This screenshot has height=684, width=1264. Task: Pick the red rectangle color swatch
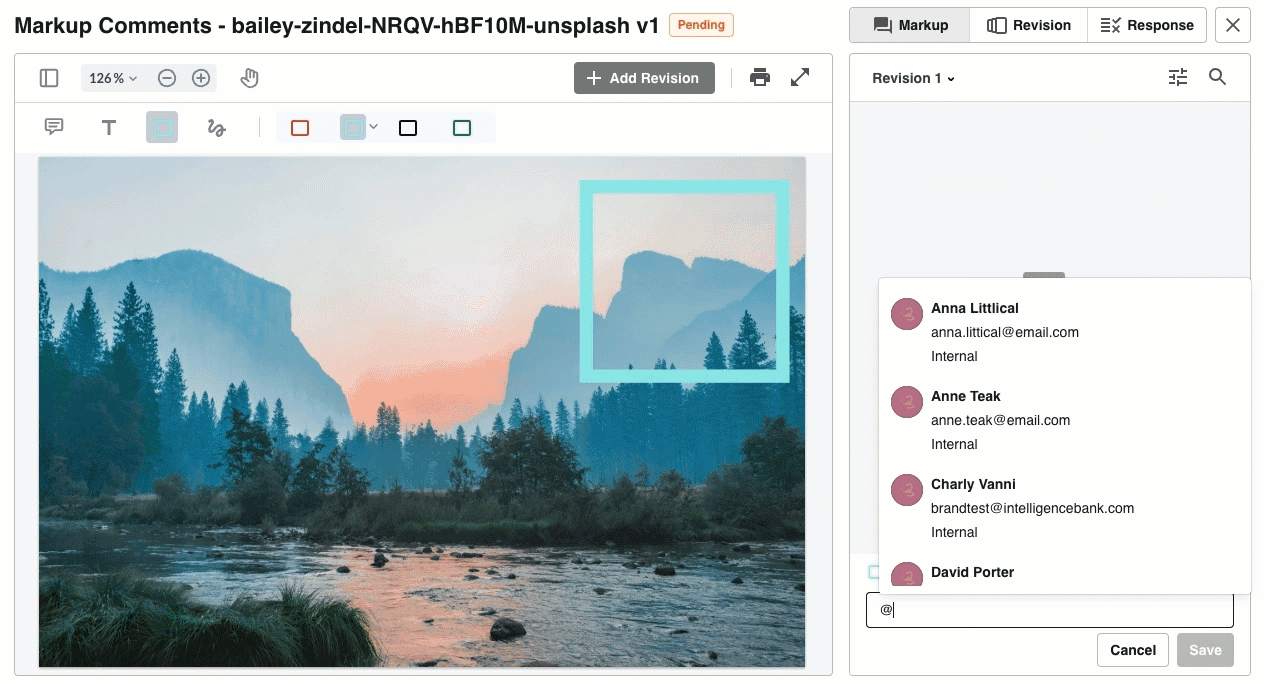(x=300, y=128)
